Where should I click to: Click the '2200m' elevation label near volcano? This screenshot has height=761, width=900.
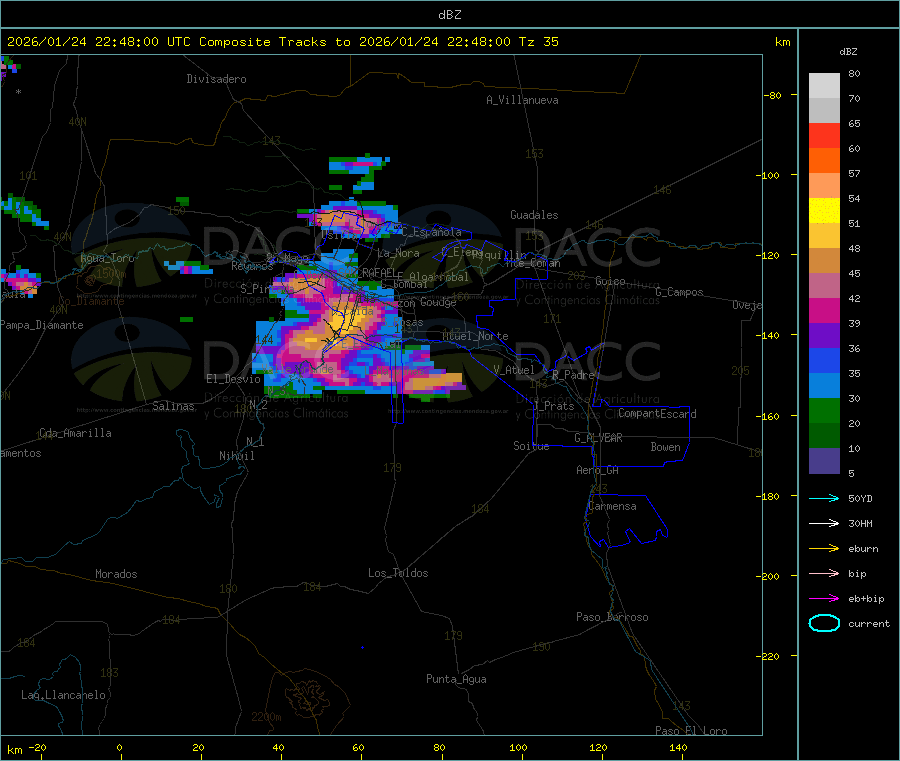(x=266, y=717)
